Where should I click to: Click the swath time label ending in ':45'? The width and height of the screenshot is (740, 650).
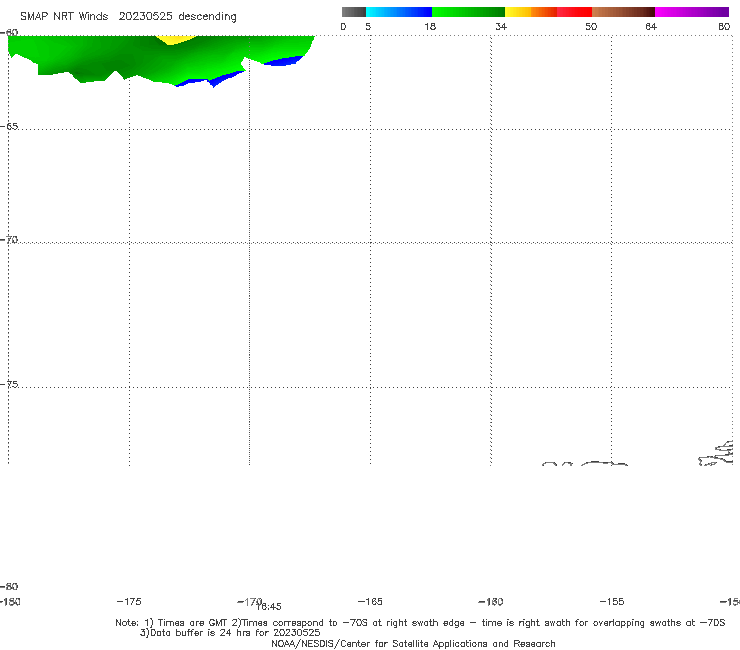tap(269, 607)
